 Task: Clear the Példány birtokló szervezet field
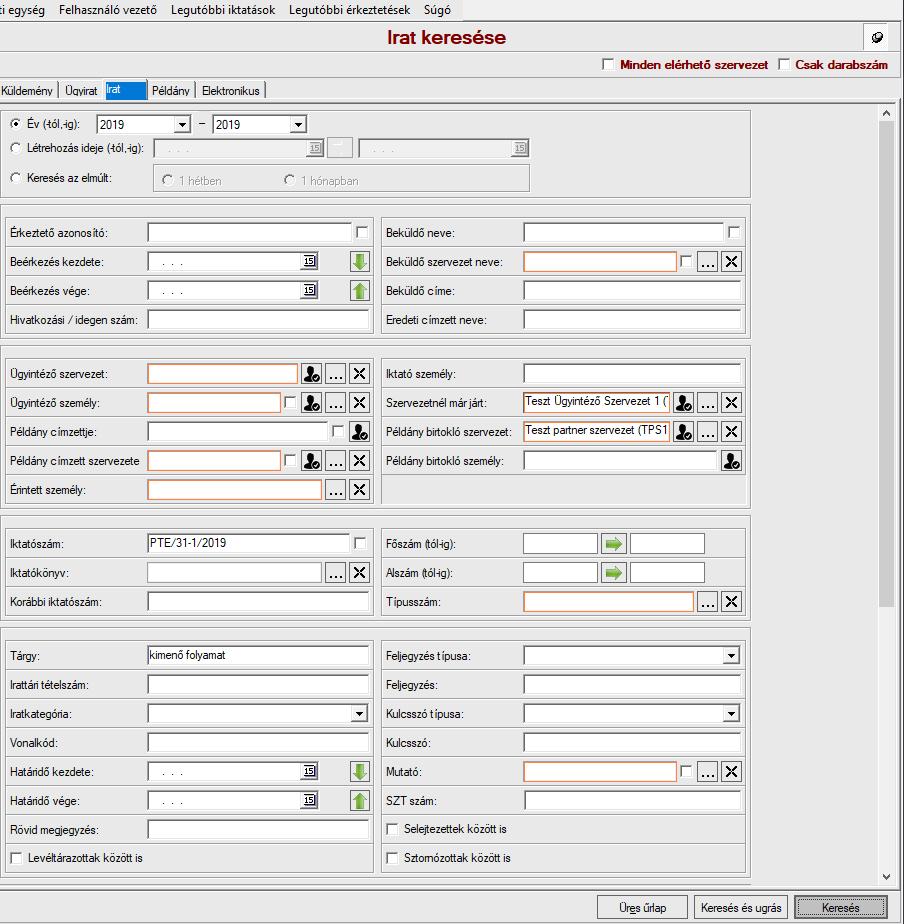731,431
